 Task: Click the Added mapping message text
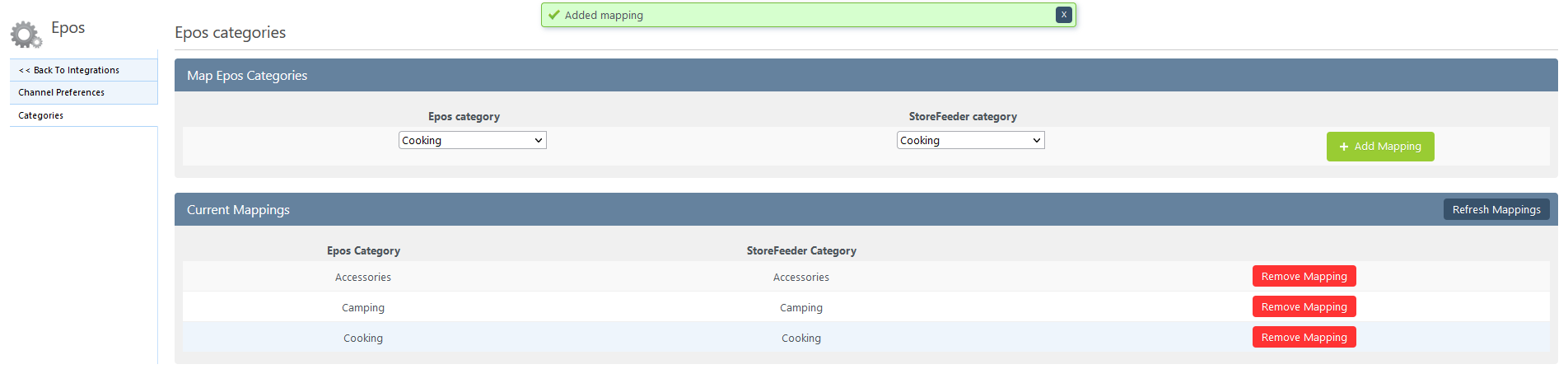(604, 15)
